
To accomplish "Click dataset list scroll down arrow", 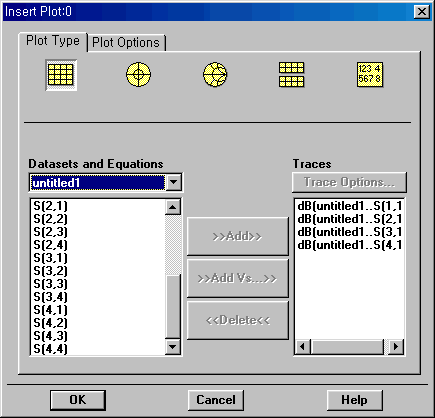I will tap(173, 347).
